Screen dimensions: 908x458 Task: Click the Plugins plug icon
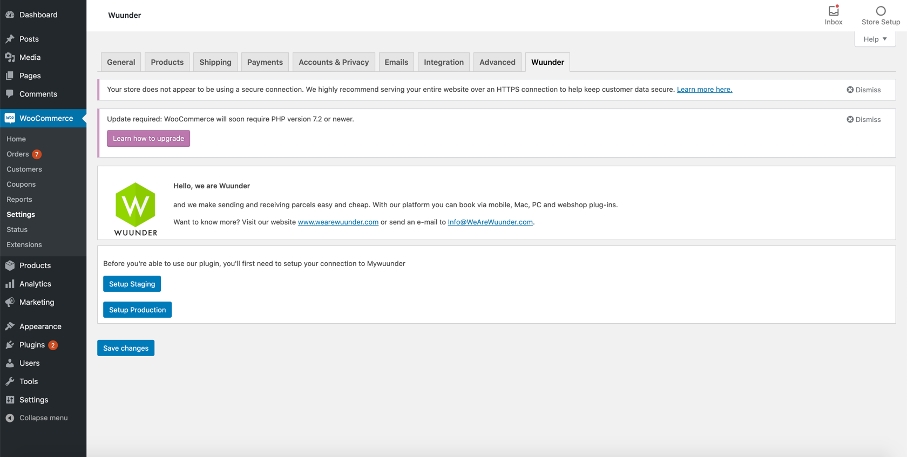(9, 345)
